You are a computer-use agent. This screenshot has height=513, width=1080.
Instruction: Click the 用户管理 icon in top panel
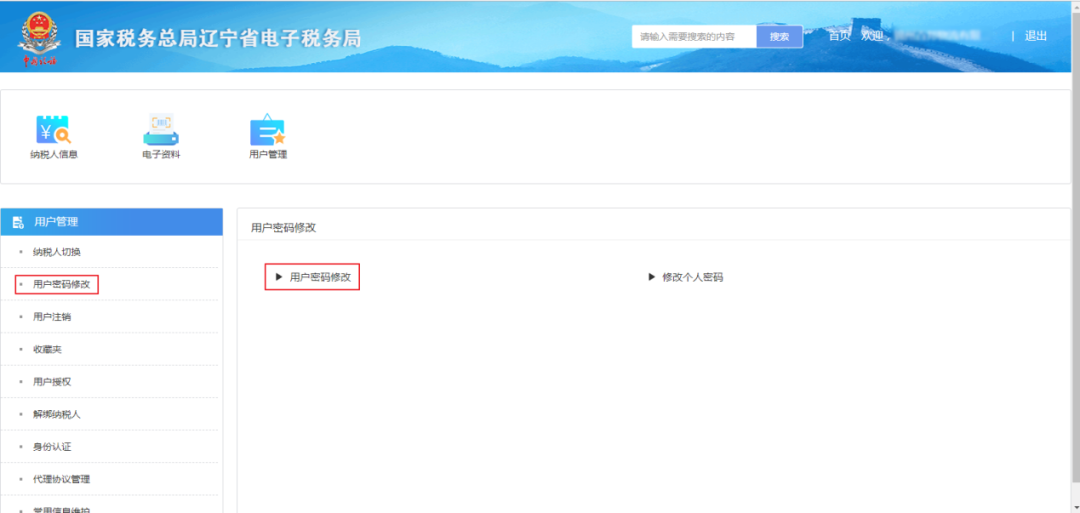pyautogui.click(x=267, y=131)
